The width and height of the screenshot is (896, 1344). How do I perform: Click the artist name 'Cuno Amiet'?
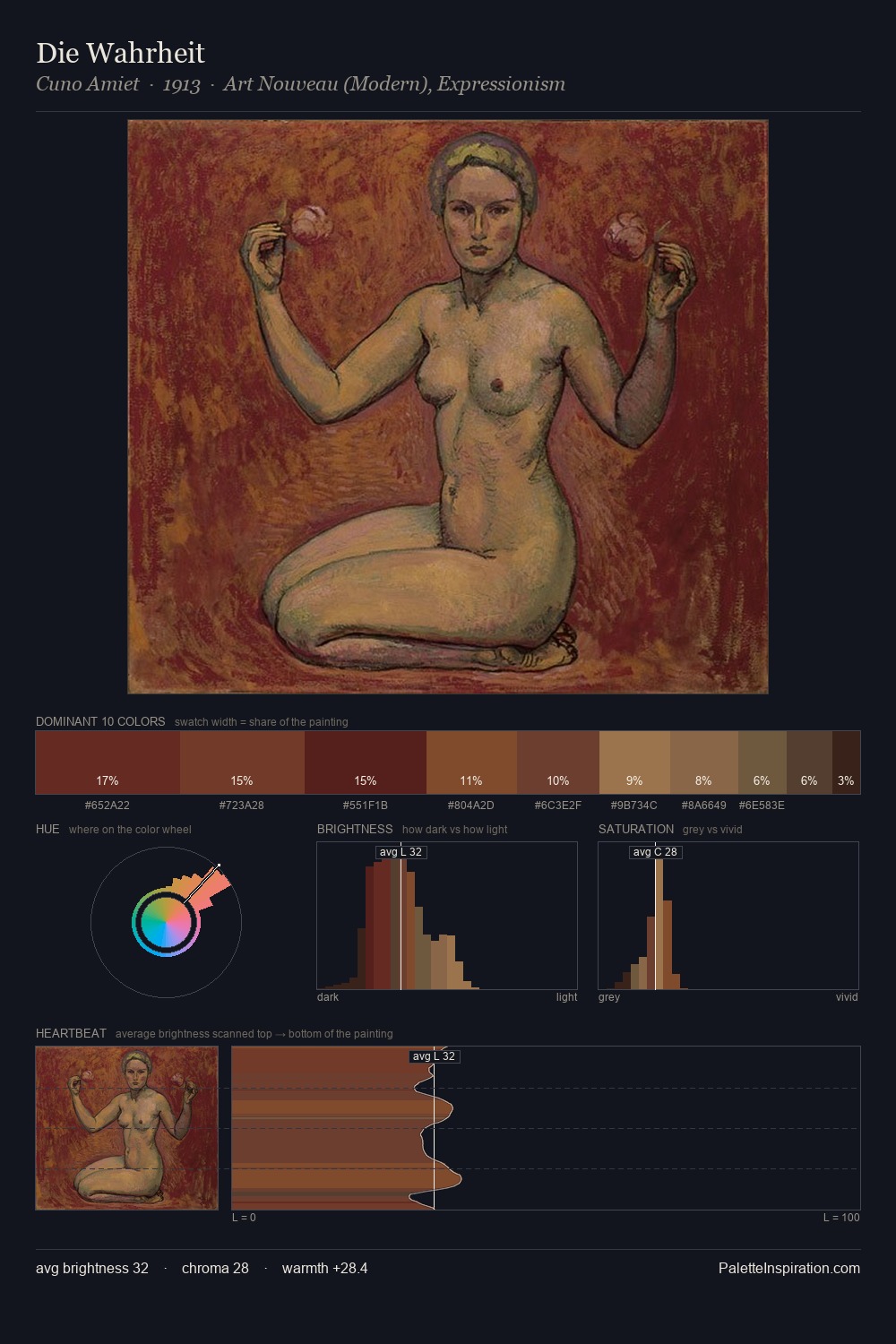coord(88,84)
